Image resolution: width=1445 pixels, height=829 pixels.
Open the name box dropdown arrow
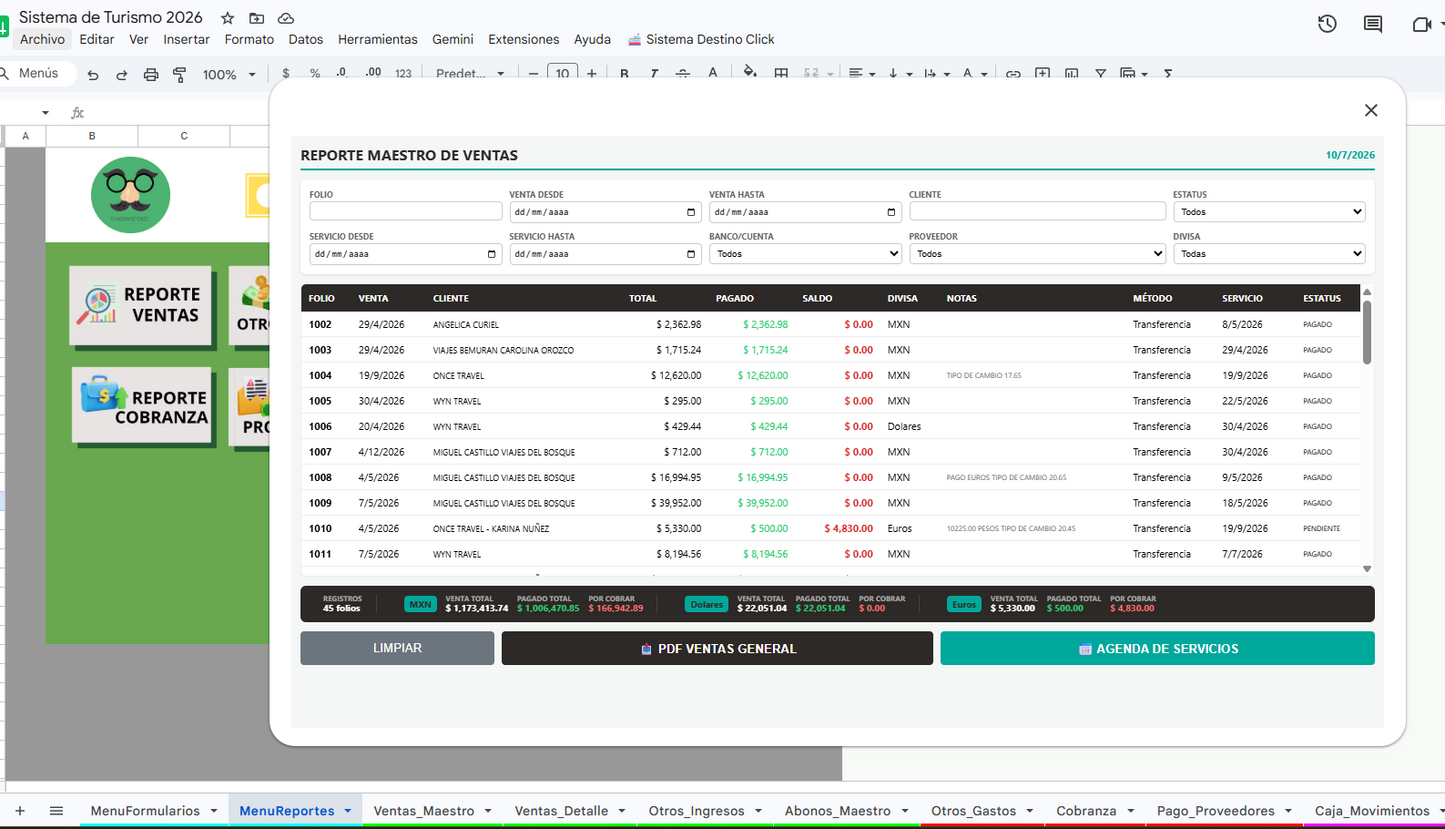pos(45,113)
